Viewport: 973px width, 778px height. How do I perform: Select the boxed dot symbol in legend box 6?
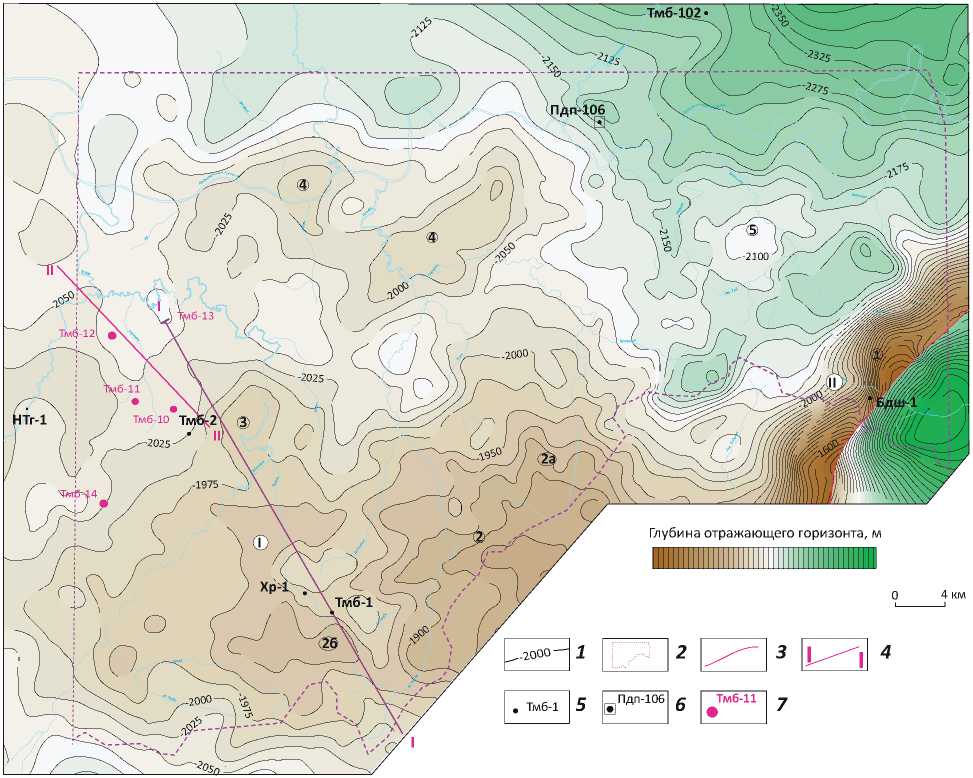[x=611, y=709]
